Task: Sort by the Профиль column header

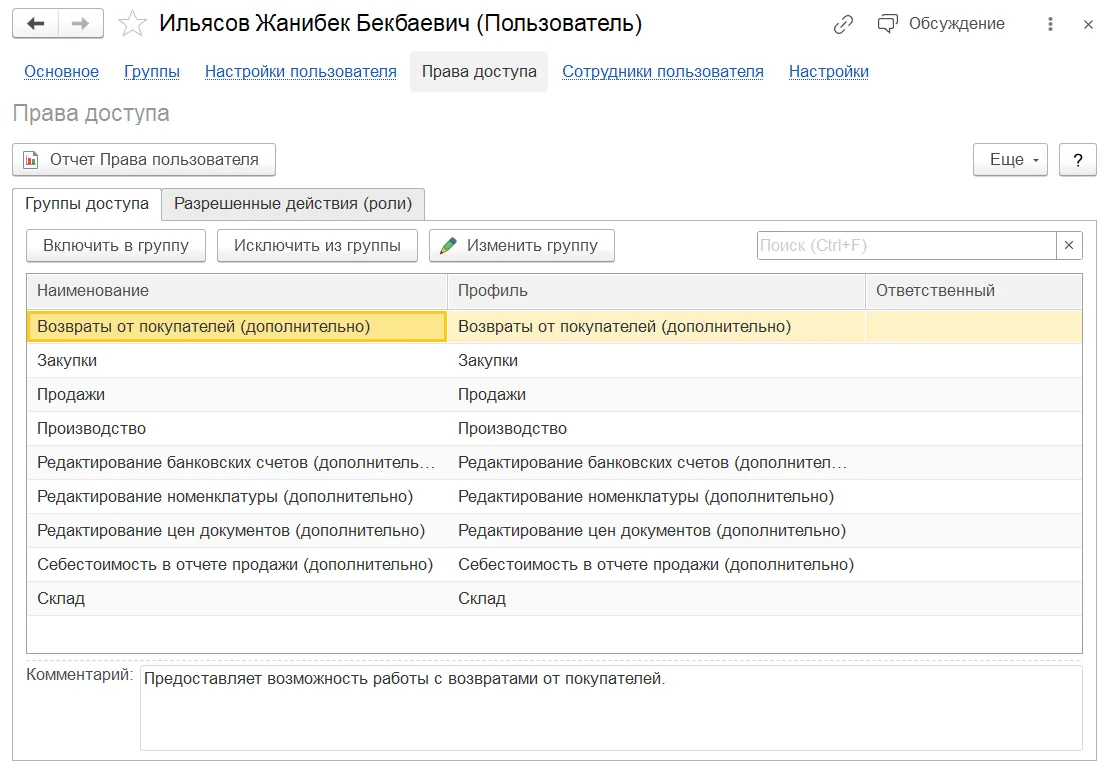Action: (656, 291)
